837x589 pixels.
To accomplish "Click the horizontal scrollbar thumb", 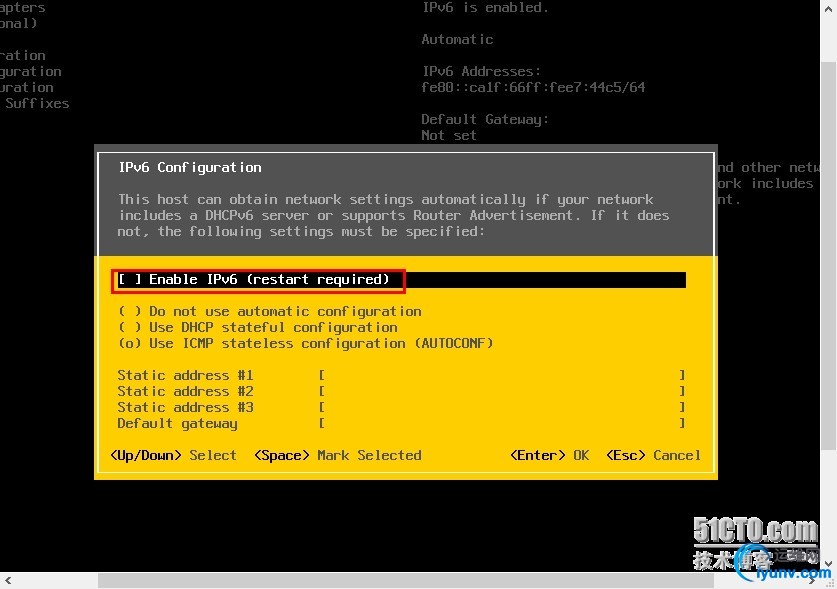I will click(406, 580).
